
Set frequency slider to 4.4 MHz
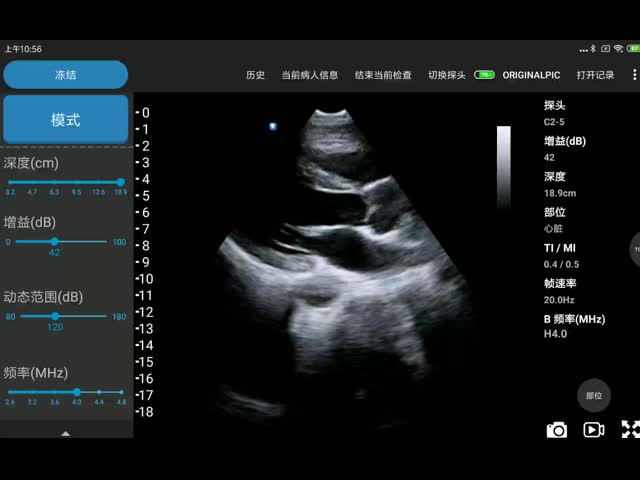[99, 393]
